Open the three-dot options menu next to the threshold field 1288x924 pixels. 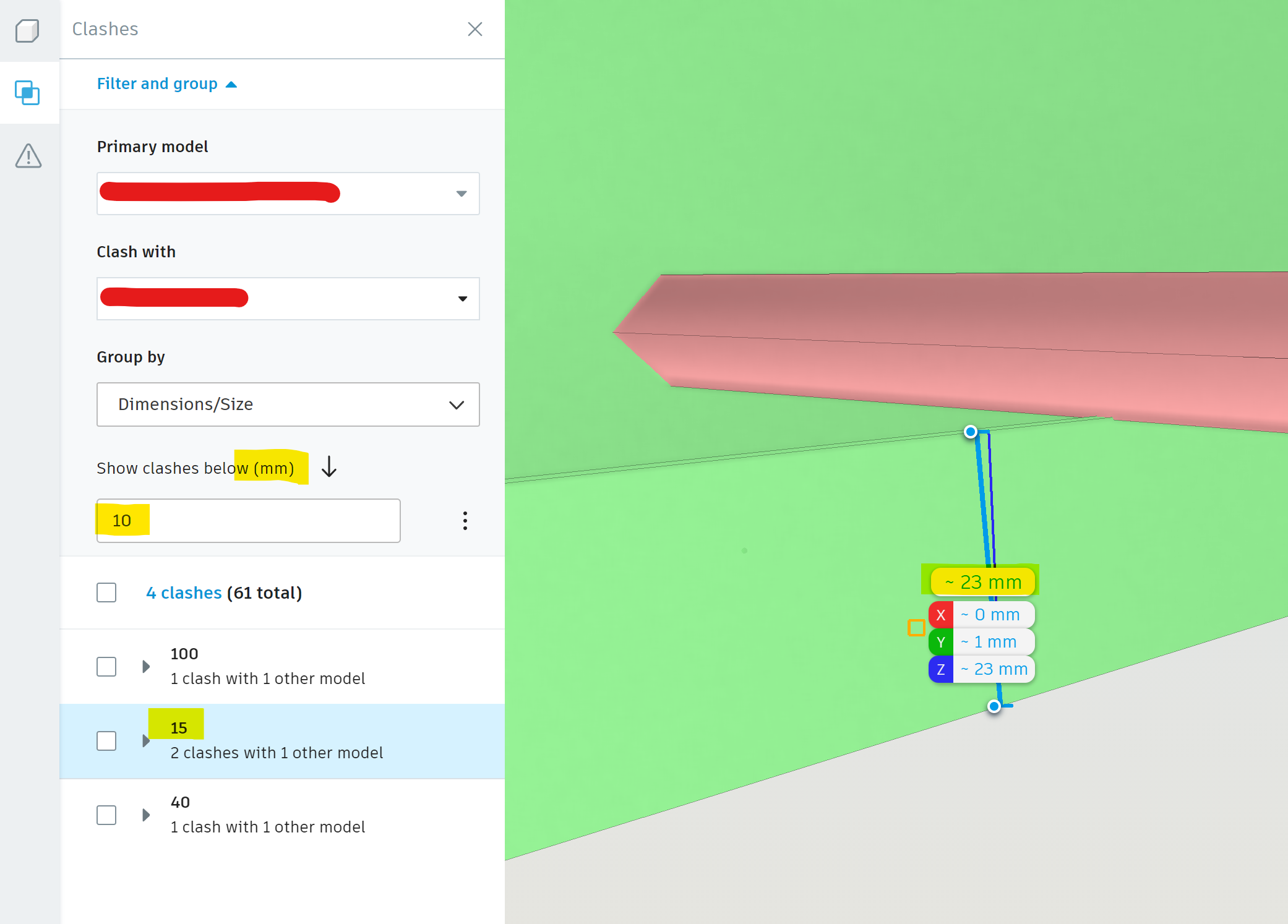(x=465, y=521)
